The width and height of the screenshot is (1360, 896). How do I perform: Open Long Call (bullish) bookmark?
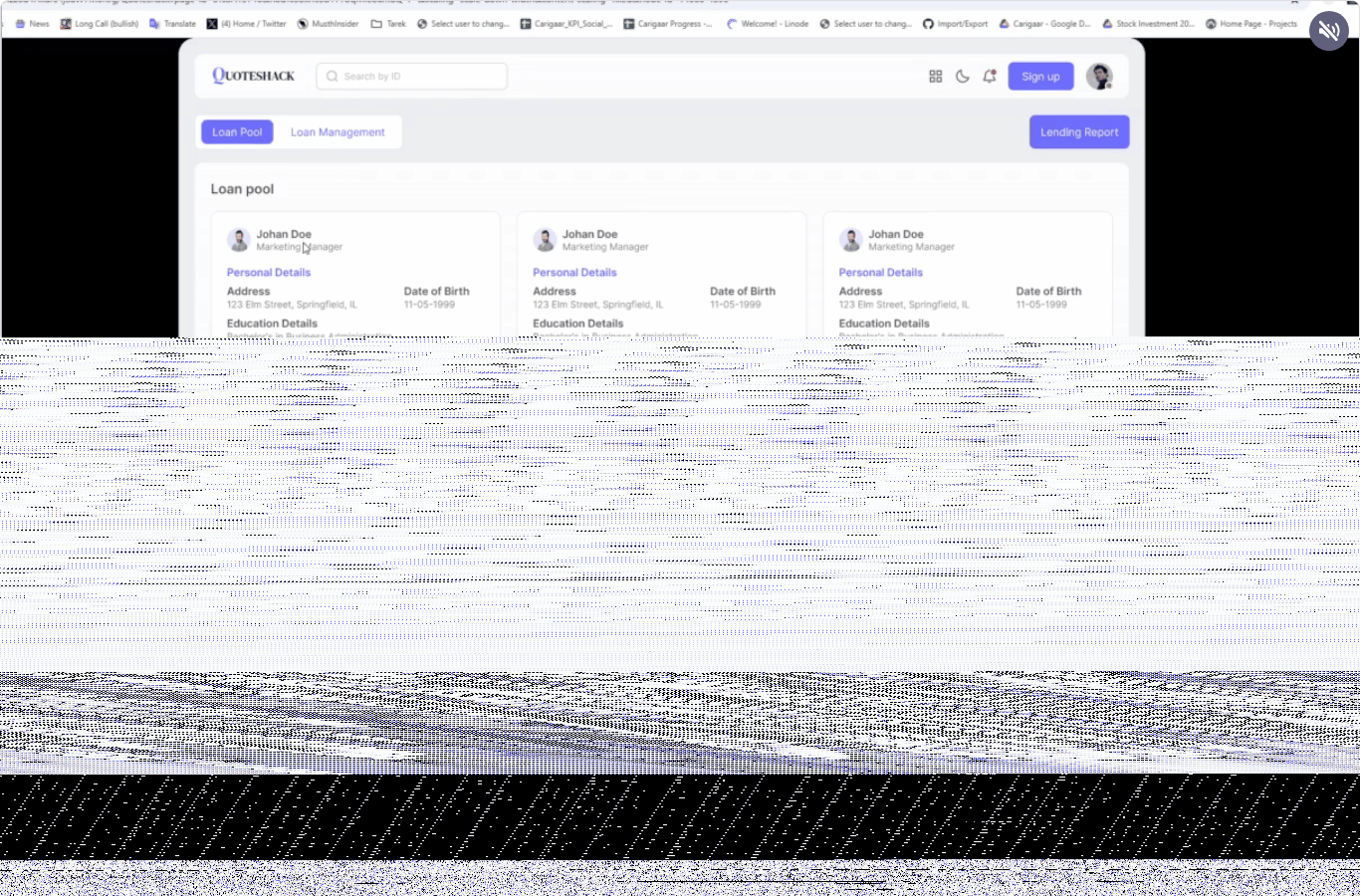click(x=100, y=24)
